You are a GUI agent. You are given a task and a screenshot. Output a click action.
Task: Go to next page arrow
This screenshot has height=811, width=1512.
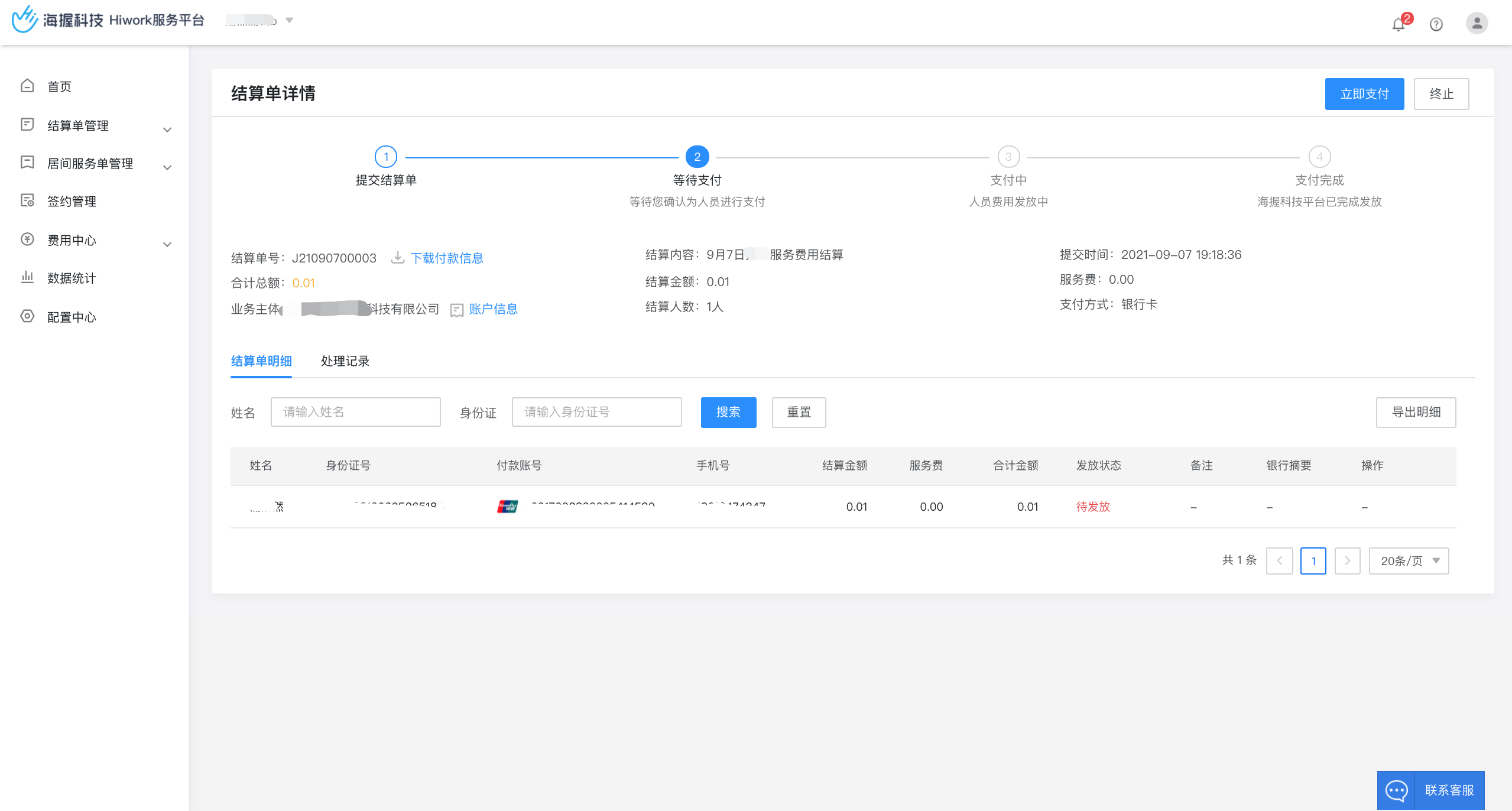pos(1348,561)
